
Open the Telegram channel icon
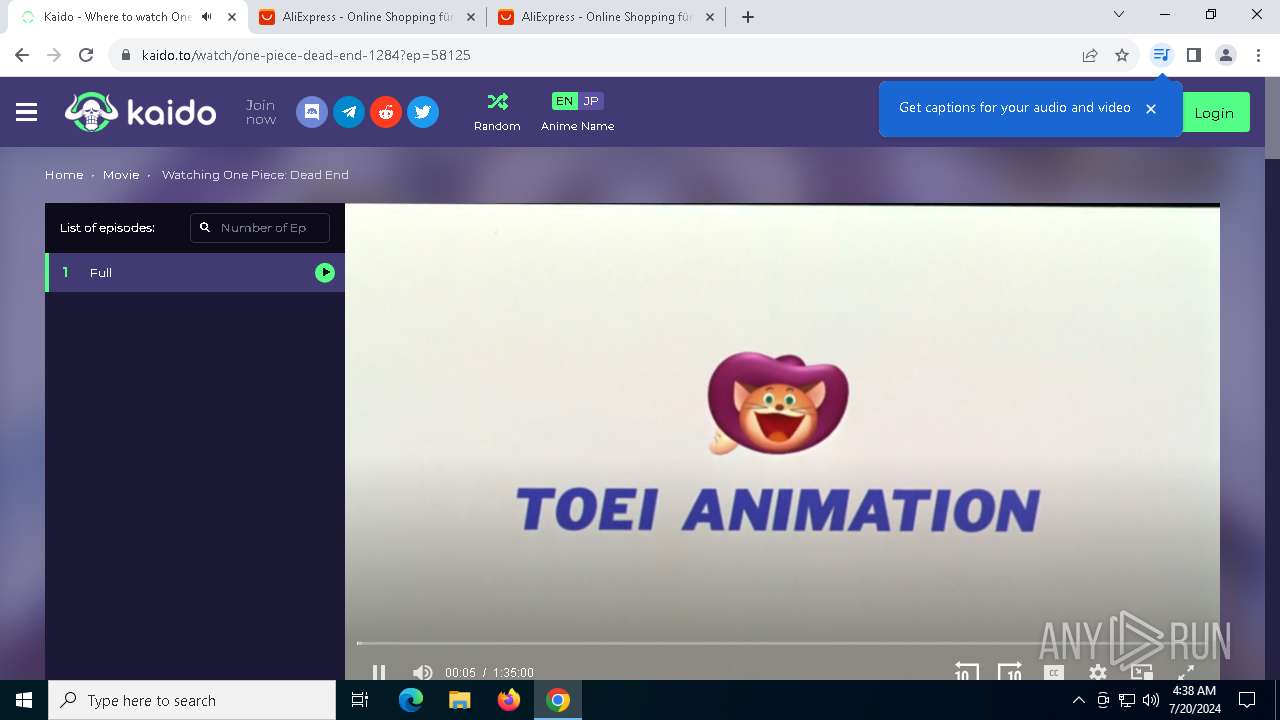click(x=349, y=112)
